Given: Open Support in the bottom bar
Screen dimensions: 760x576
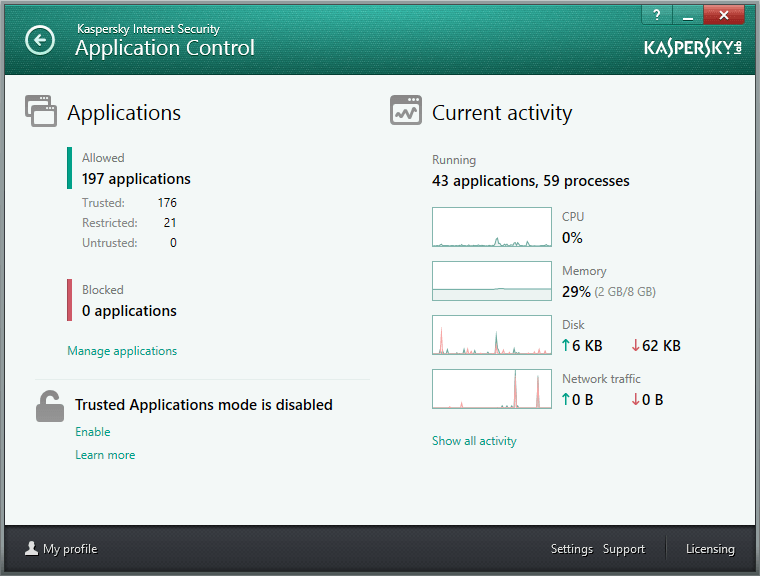Looking at the screenshot, I should [624, 548].
